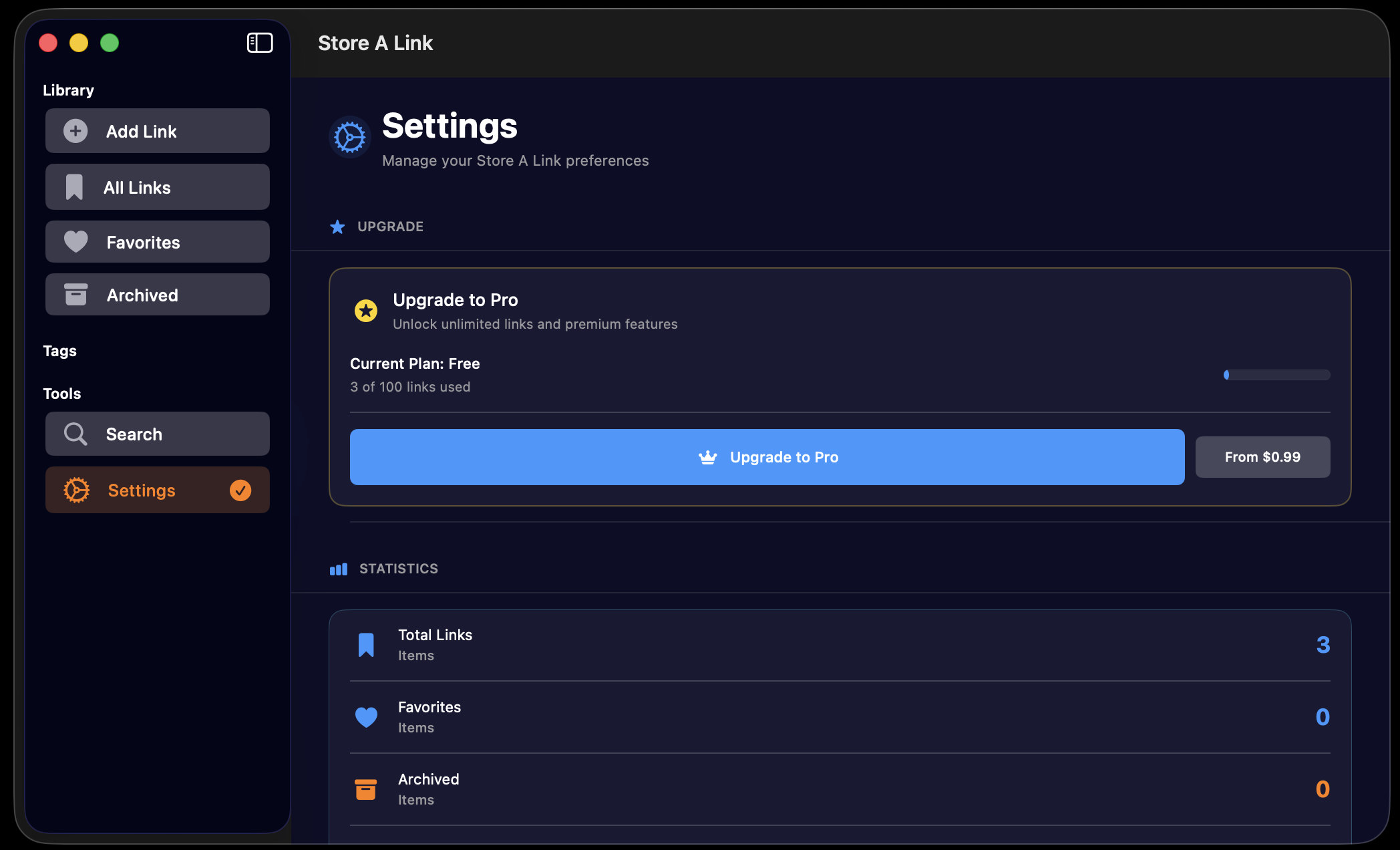Click the Store A Link window title
Screen dimensions: 1400x850
point(375,43)
